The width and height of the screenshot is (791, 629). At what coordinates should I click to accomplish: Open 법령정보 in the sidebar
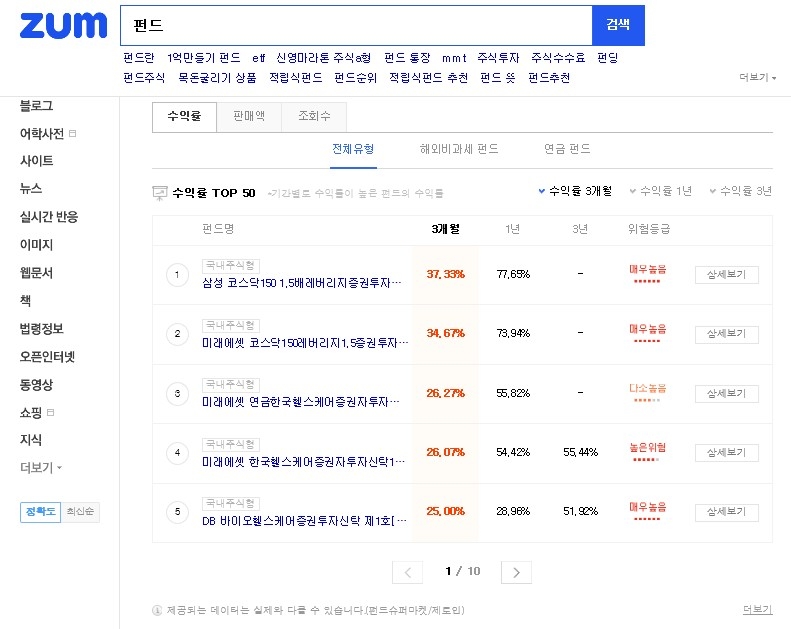coord(42,329)
